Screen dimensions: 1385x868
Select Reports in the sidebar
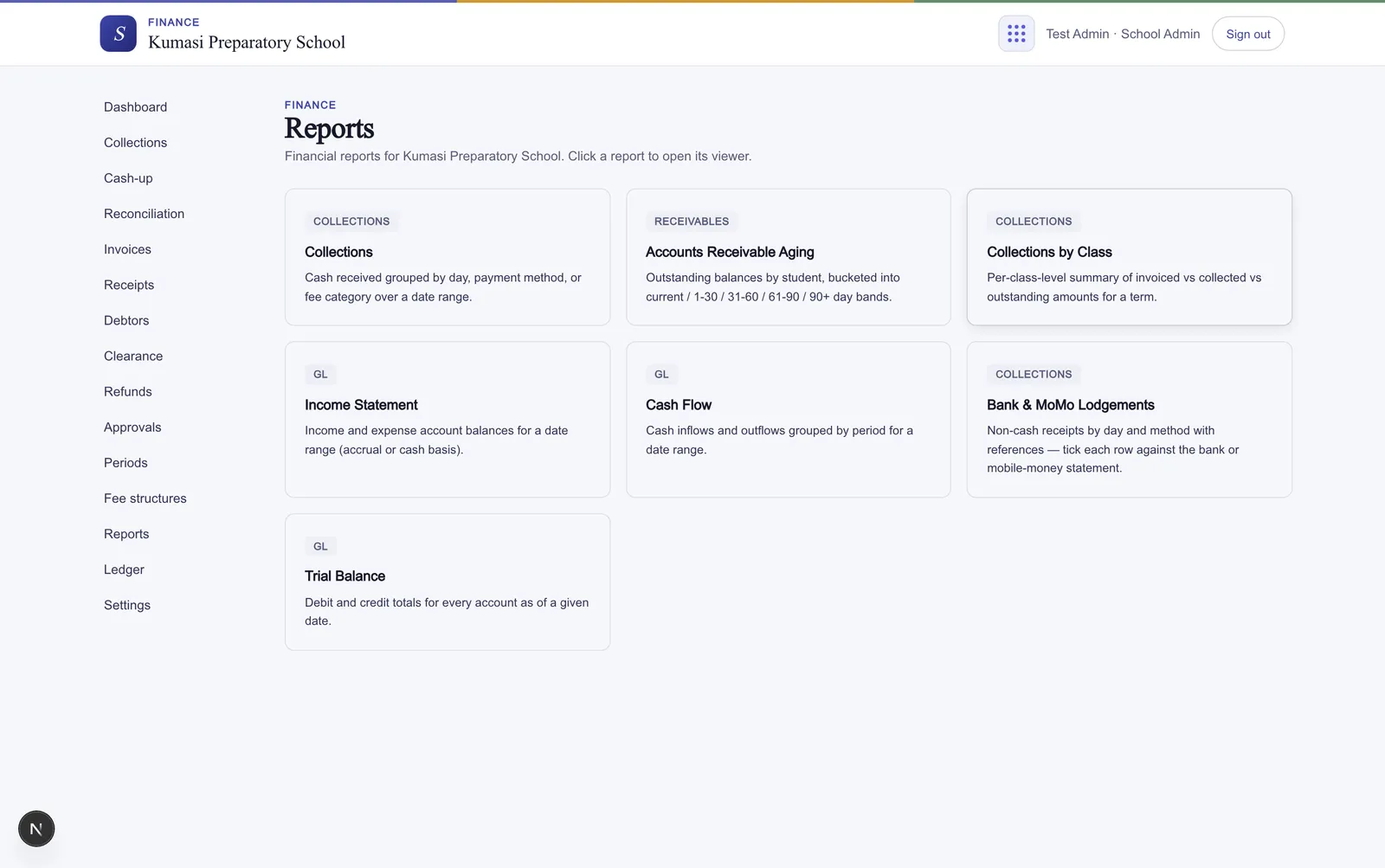click(126, 534)
